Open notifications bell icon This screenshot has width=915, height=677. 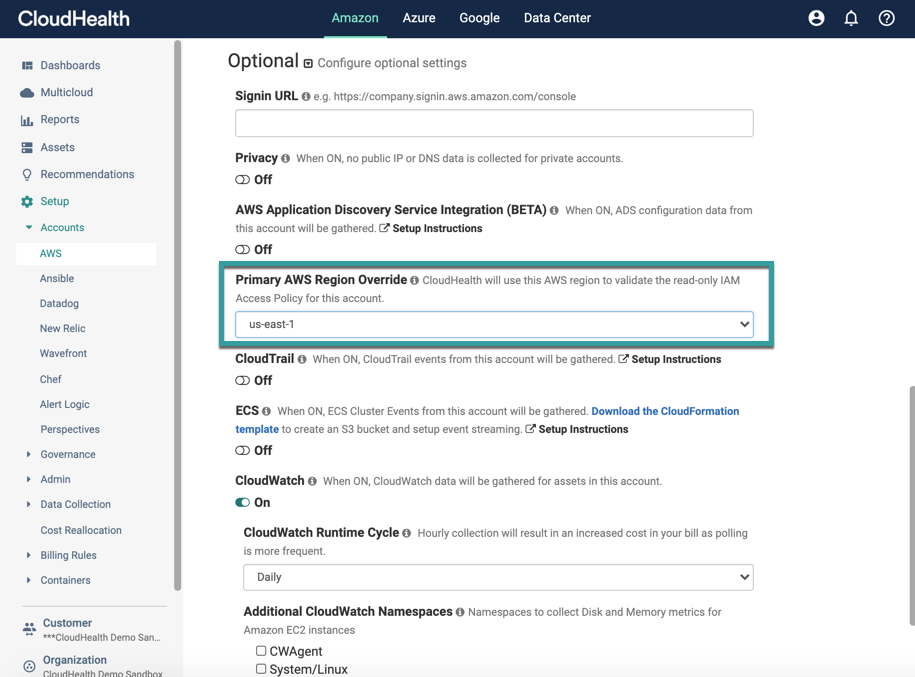click(x=851, y=18)
